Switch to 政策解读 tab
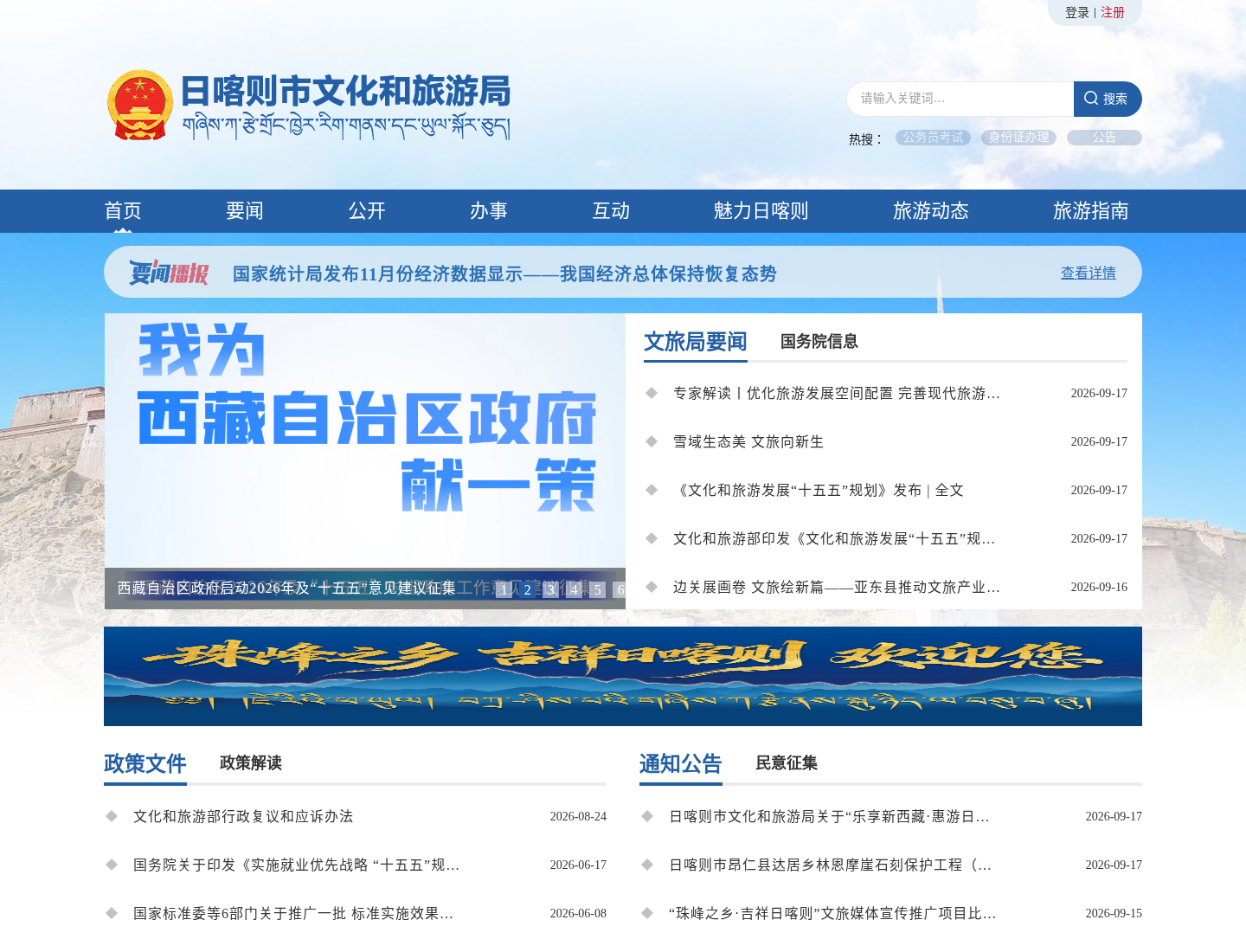This screenshot has width=1246, height=952. coord(251,762)
